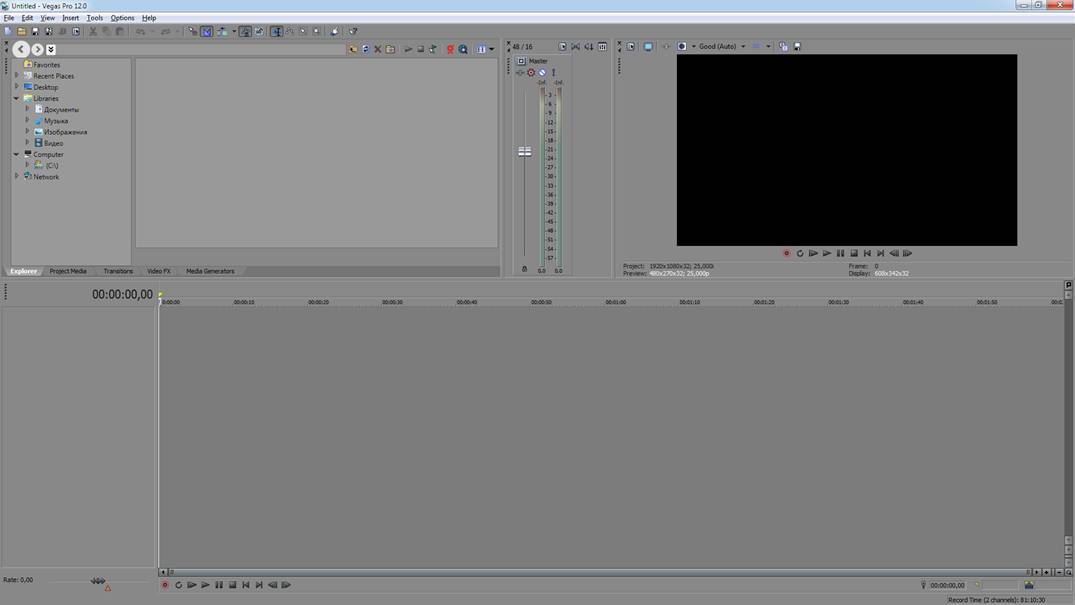Switch to the Project Media tab
Viewport: 1075px width, 605px height.
[x=68, y=271]
